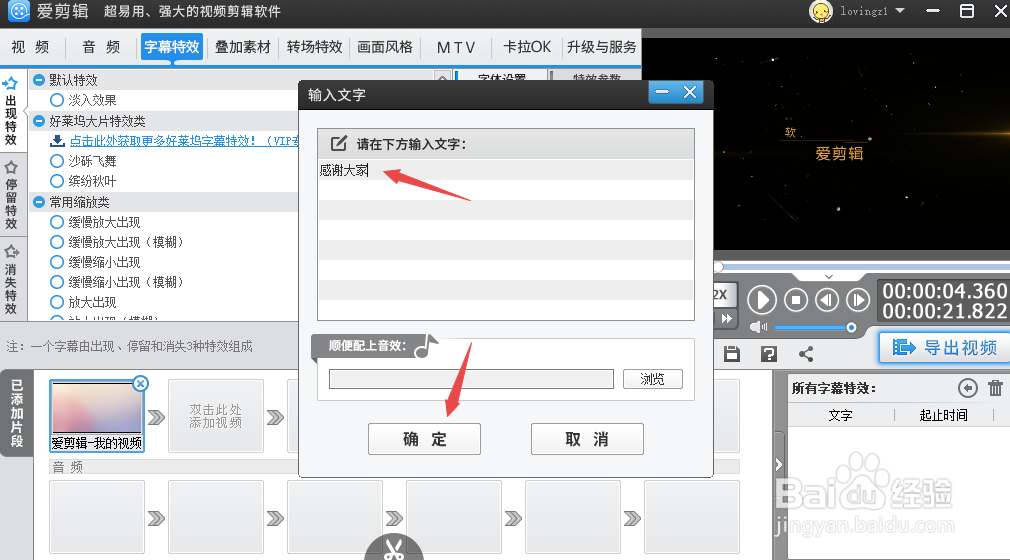Select 缓慢放大出现（模糊） radio option

57,242
